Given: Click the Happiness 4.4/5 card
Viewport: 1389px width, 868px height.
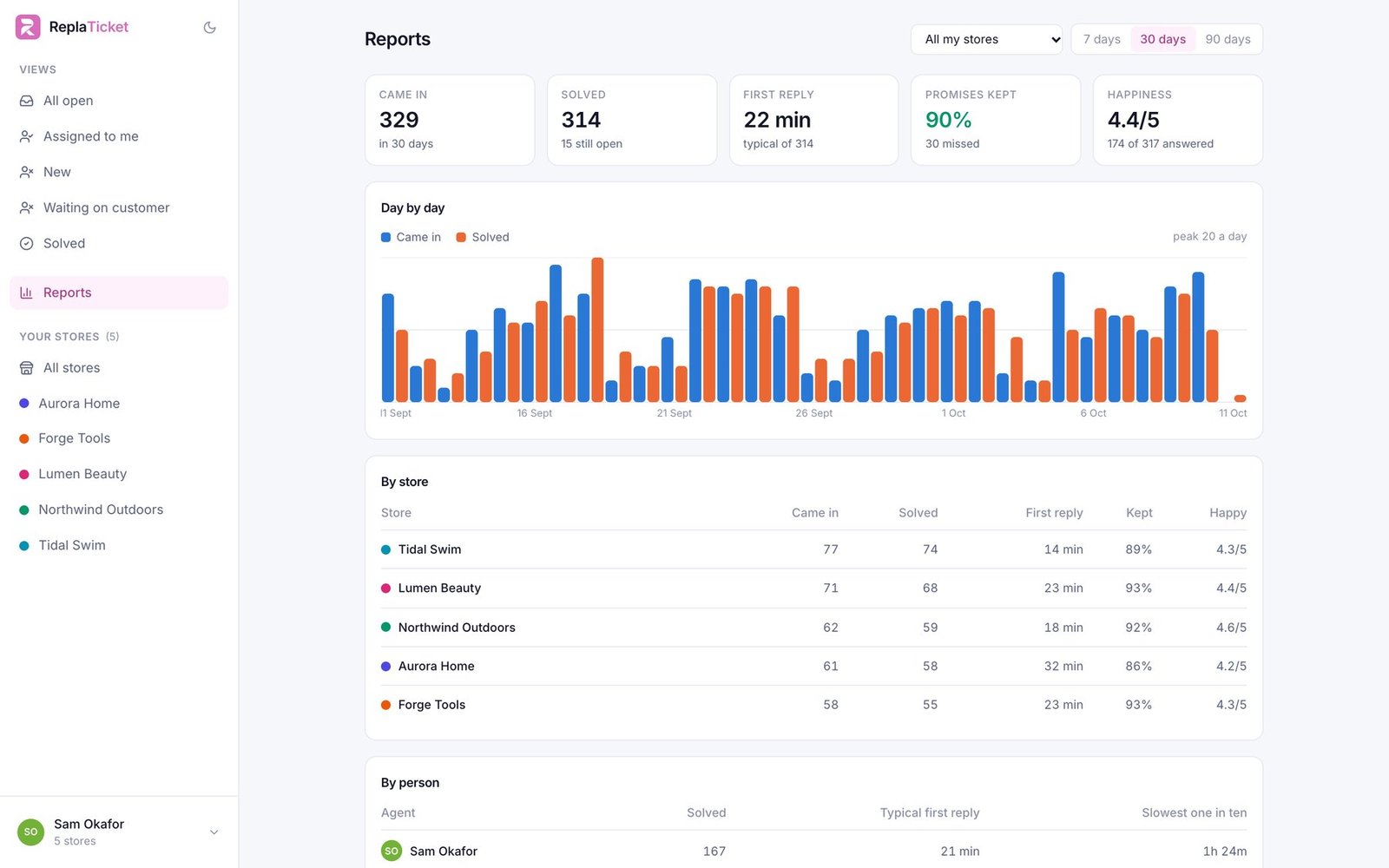Looking at the screenshot, I should [1178, 120].
